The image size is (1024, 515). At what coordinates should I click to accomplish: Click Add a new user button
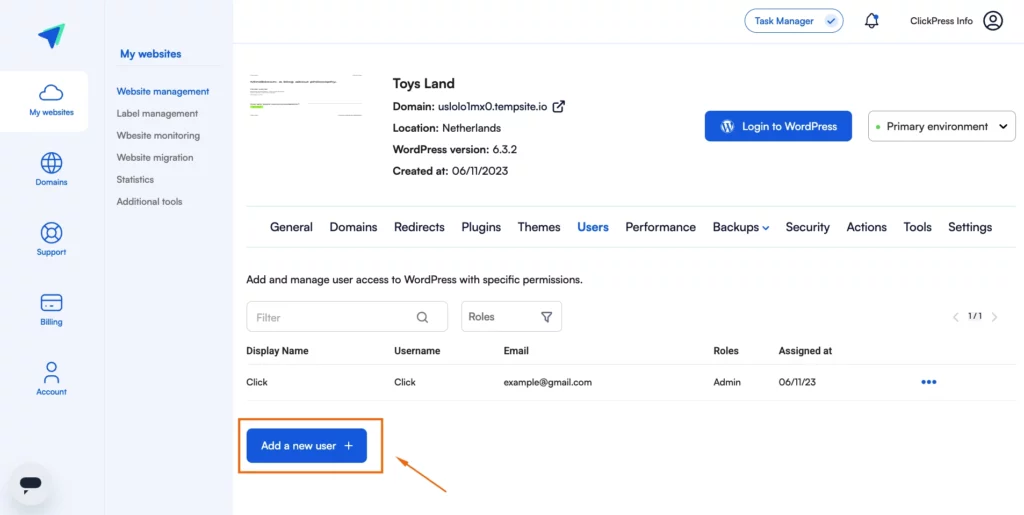(x=306, y=446)
